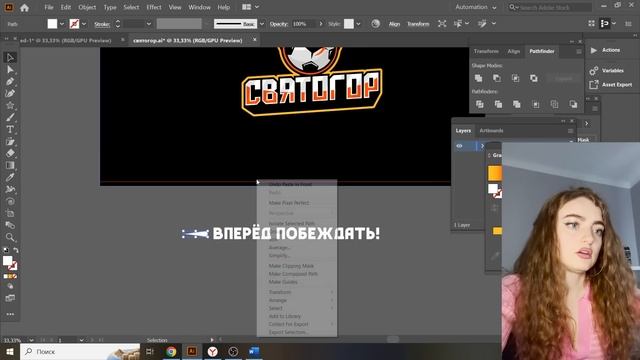The width and height of the screenshot is (640, 360).
Task: Click Pathfinder Intersect shape mode
Action: coord(516,78)
